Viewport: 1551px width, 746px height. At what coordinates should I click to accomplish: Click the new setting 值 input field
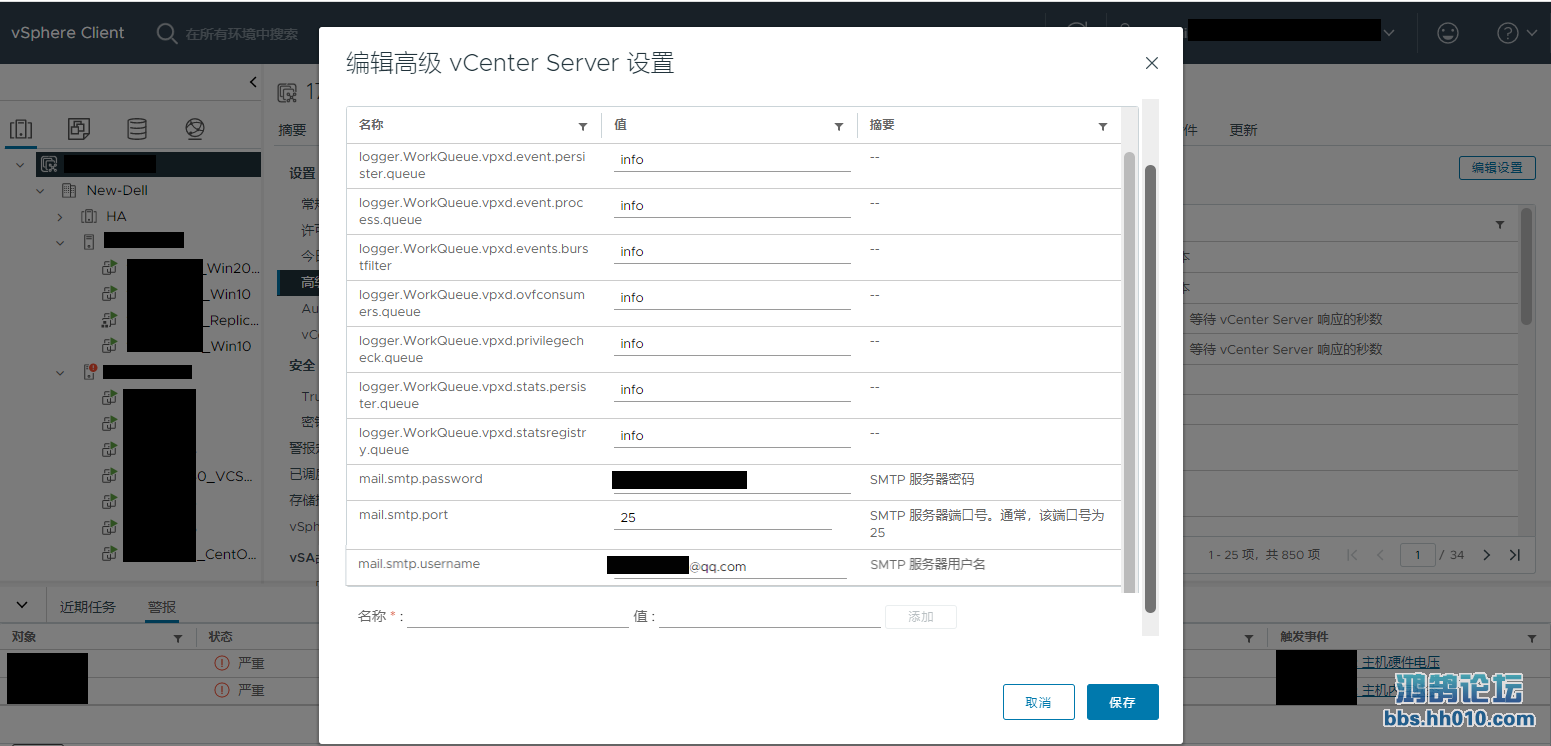coord(770,617)
